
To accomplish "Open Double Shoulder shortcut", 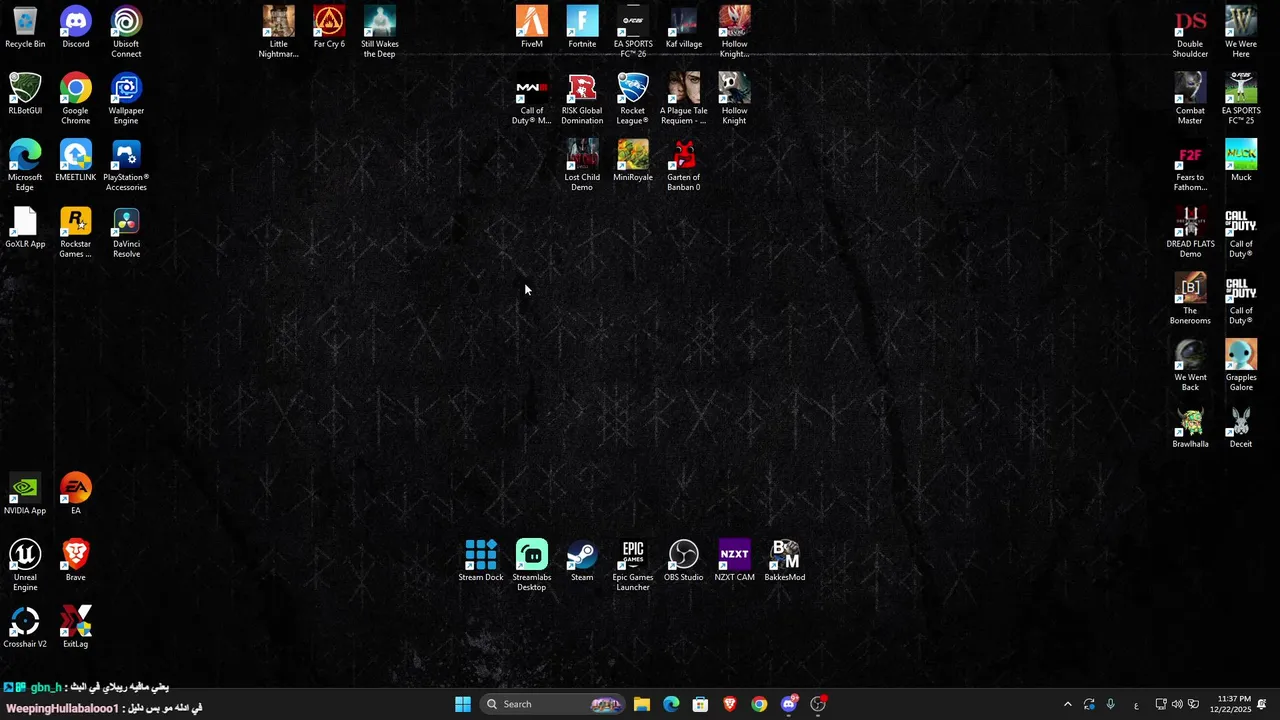I will point(1190,32).
